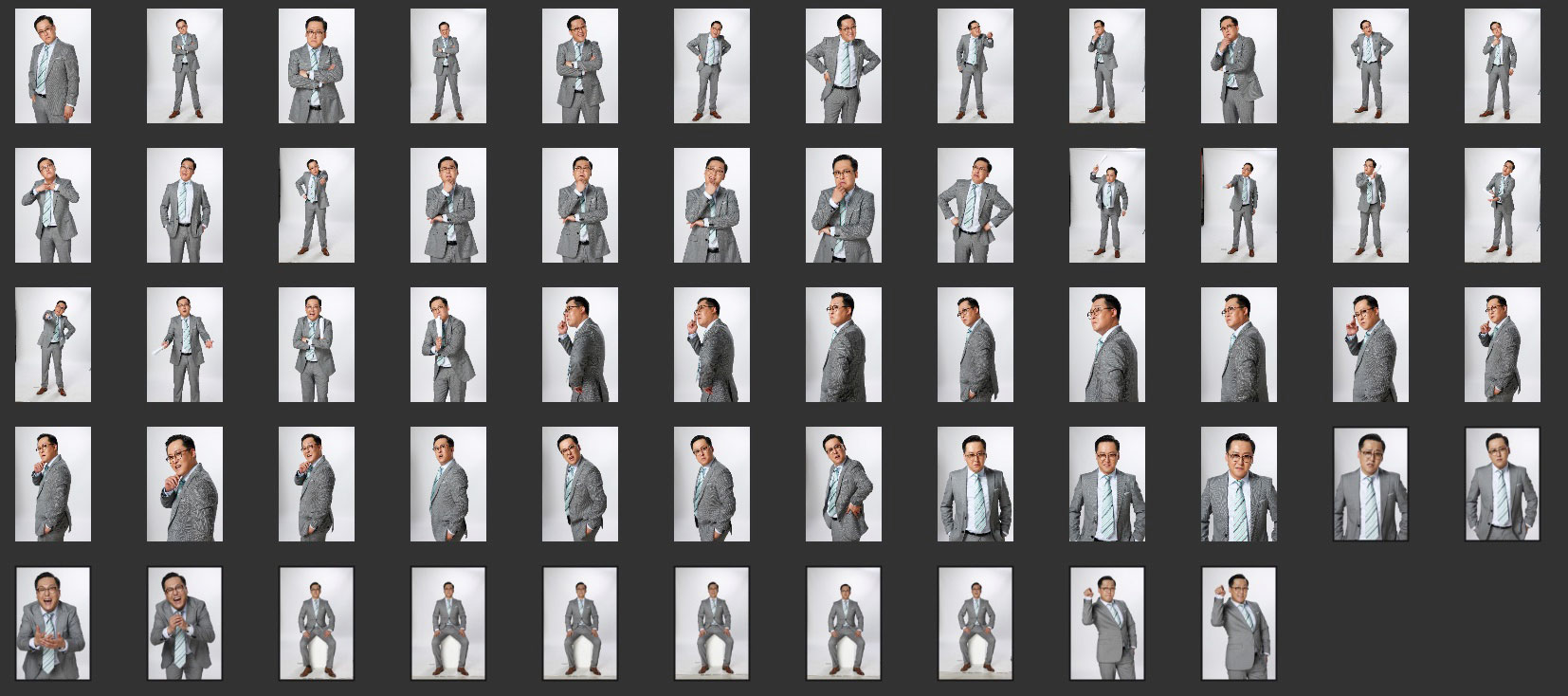
Task: Choose the fifth thumbnail in the third row
Action: 580,344
